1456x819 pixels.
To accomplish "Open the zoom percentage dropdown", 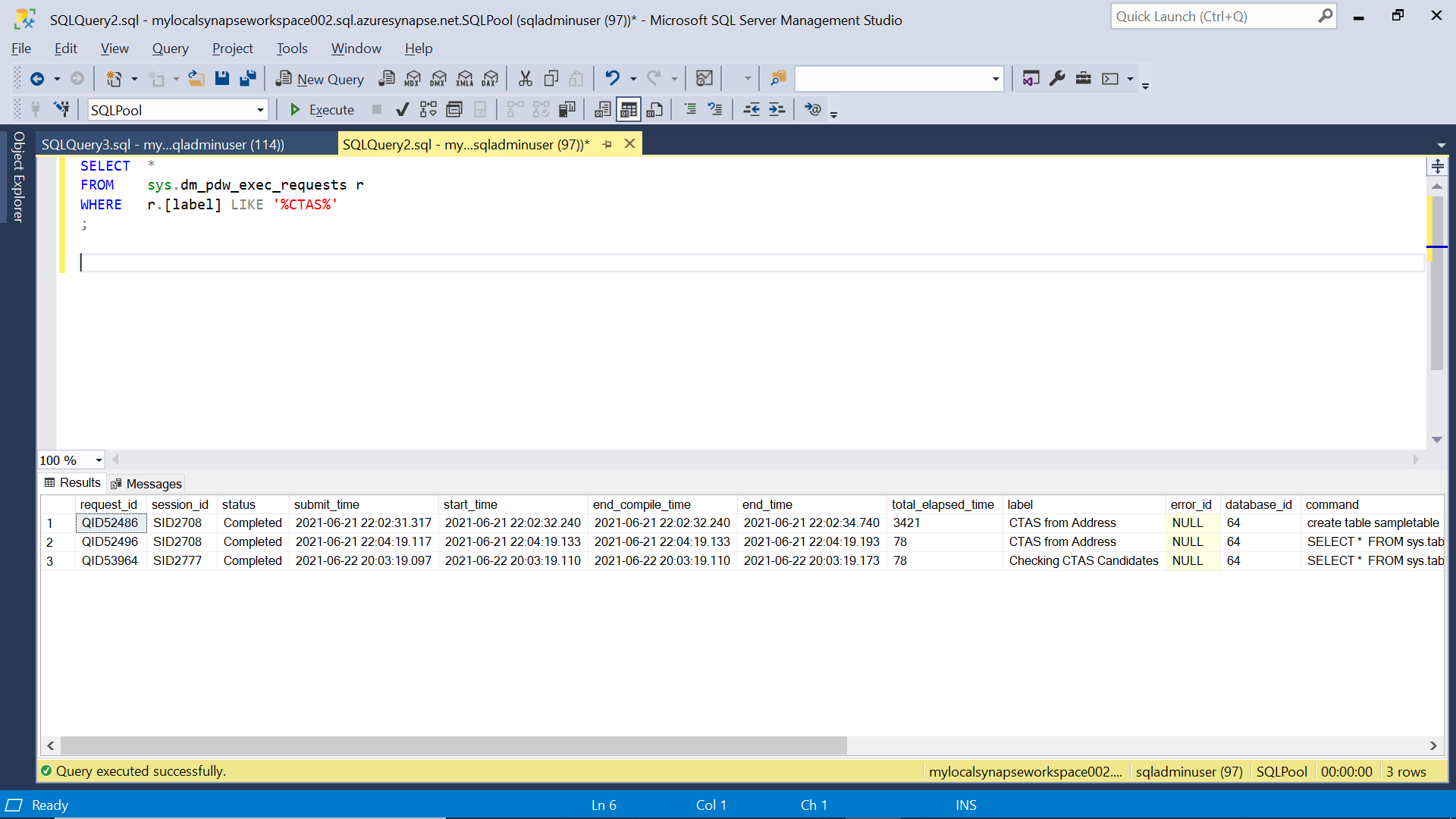I will (x=96, y=460).
